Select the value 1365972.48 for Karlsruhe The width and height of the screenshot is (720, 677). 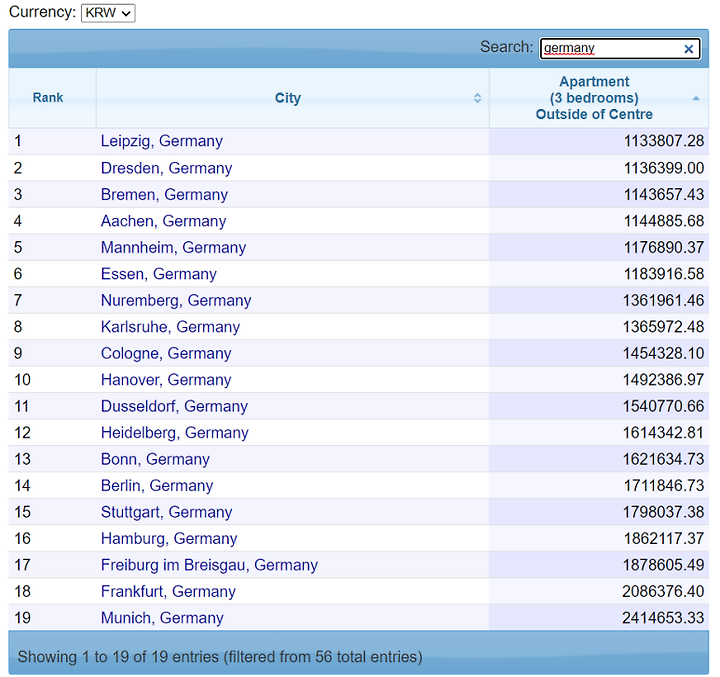[x=663, y=327]
